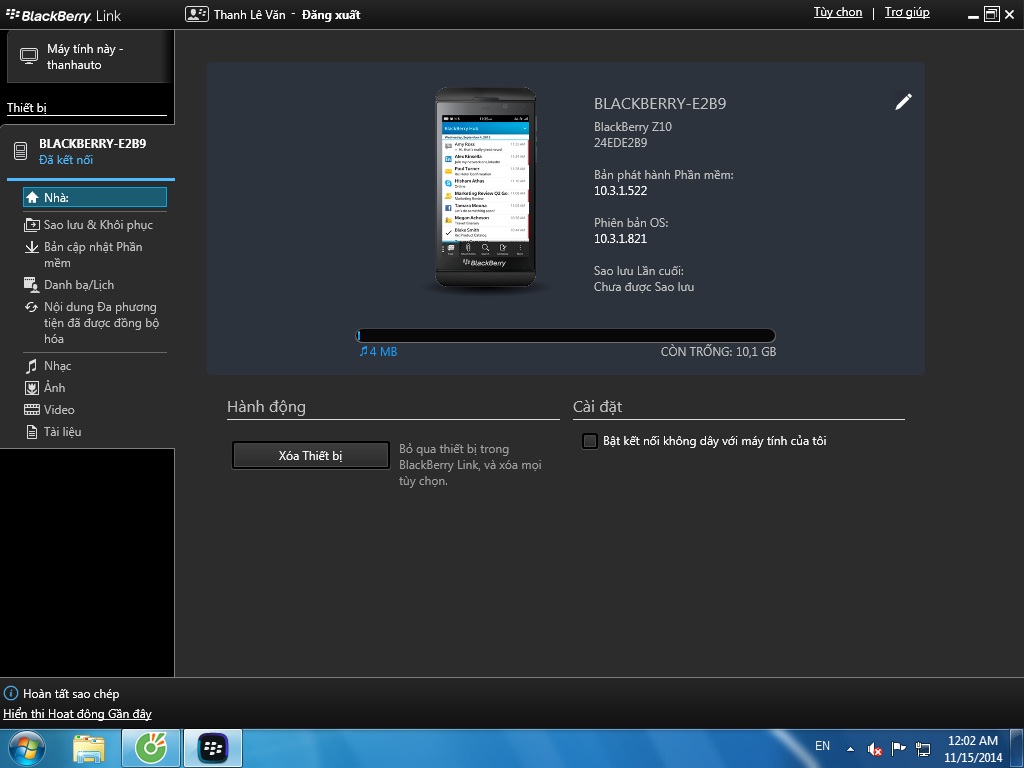This screenshot has width=1024, height=768.
Task: Open the Tùy chọn options link
Action: pos(838,12)
